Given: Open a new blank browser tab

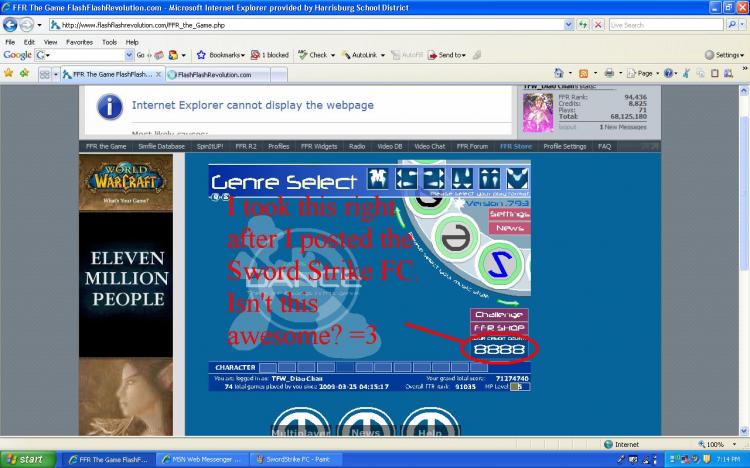Looking at the screenshot, I should (x=279, y=75).
